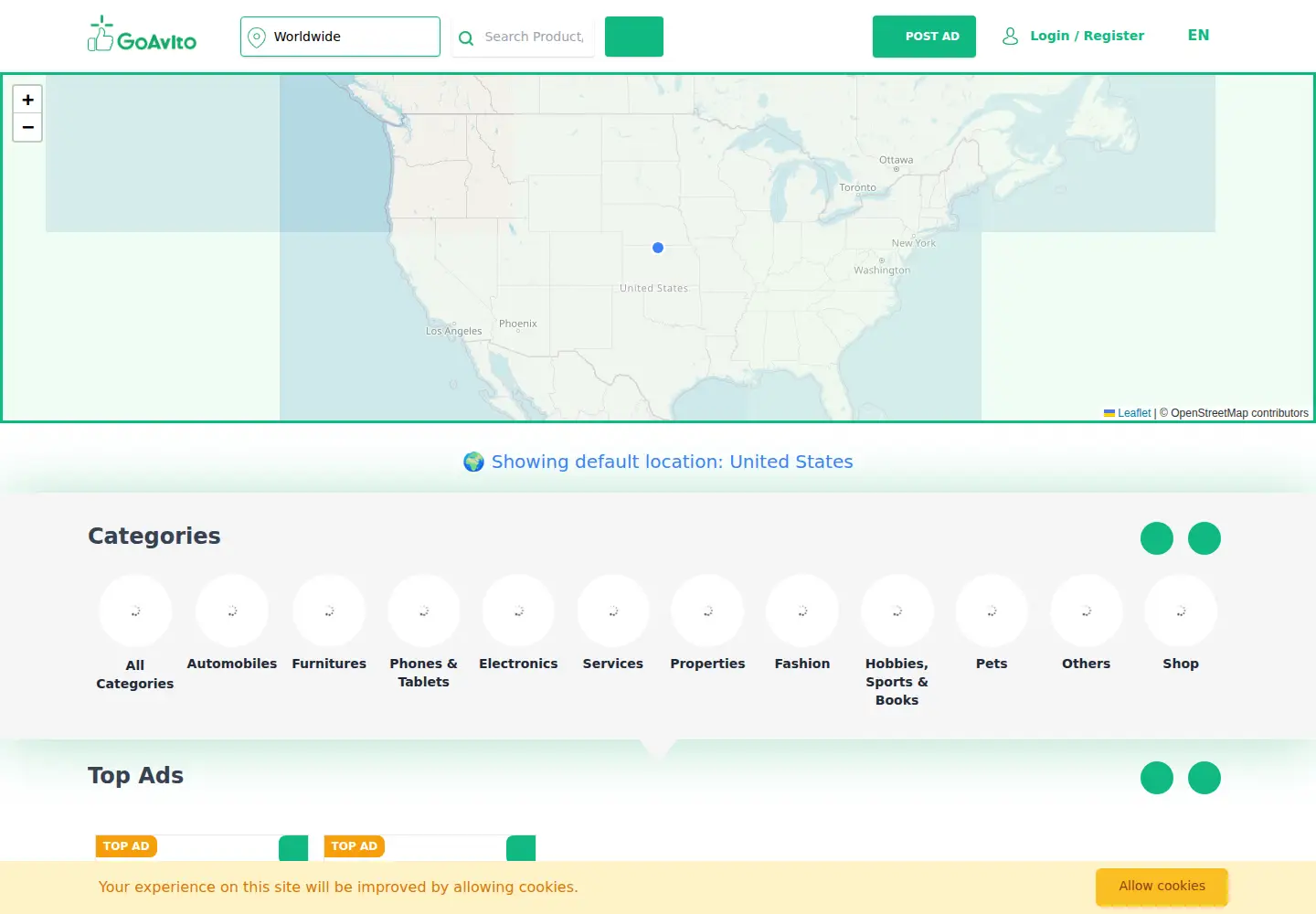Click the Toronto label on the map

coord(857,187)
